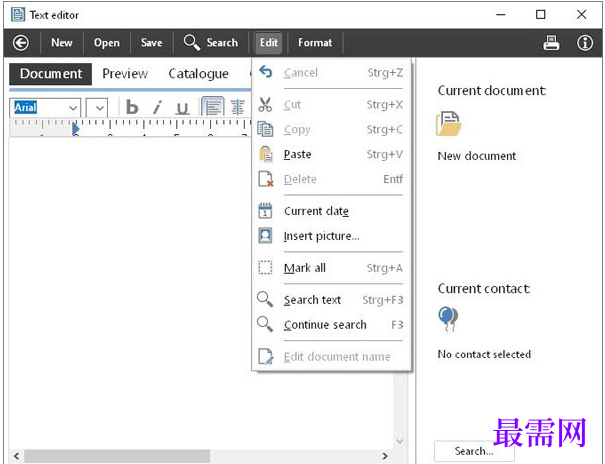Toggle underline formatting
The width and height of the screenshot is (605, 464).
point(182,108)
